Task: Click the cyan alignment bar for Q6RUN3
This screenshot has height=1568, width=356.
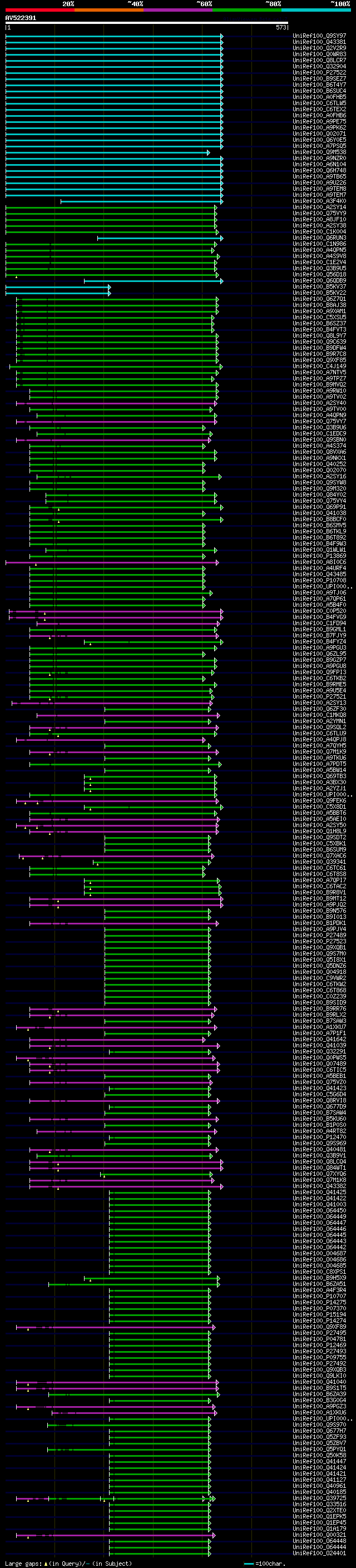Action: [x=160, y=238]
